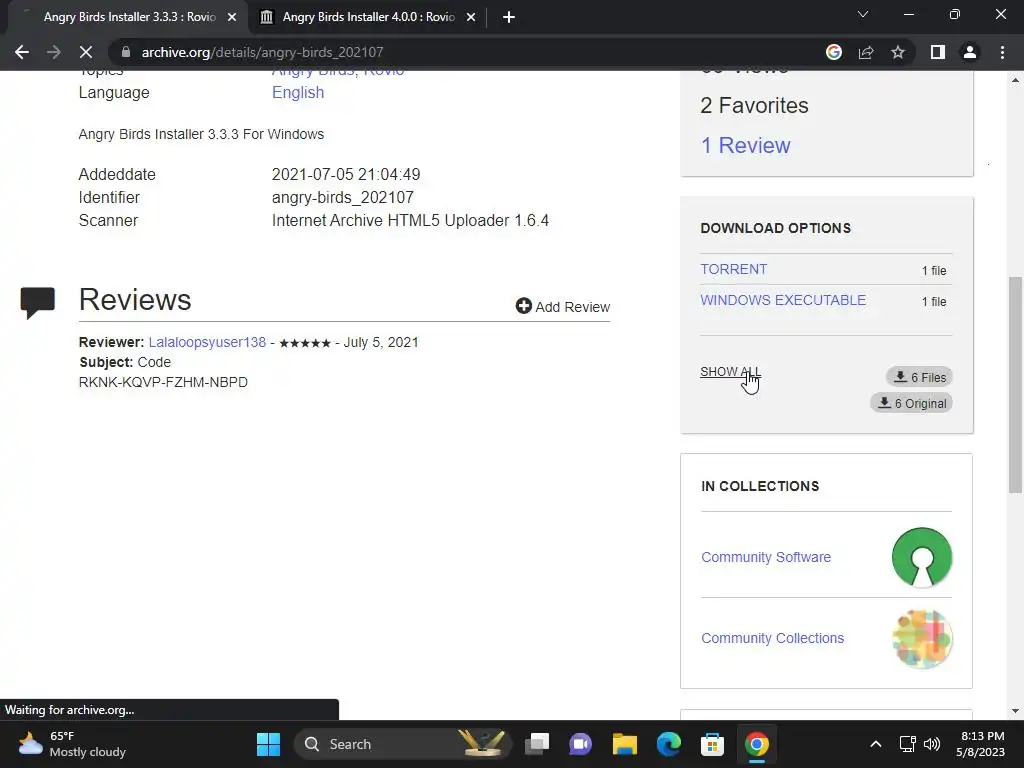
Task: Open network settings tray icon
Action: [x=908, y=744]
